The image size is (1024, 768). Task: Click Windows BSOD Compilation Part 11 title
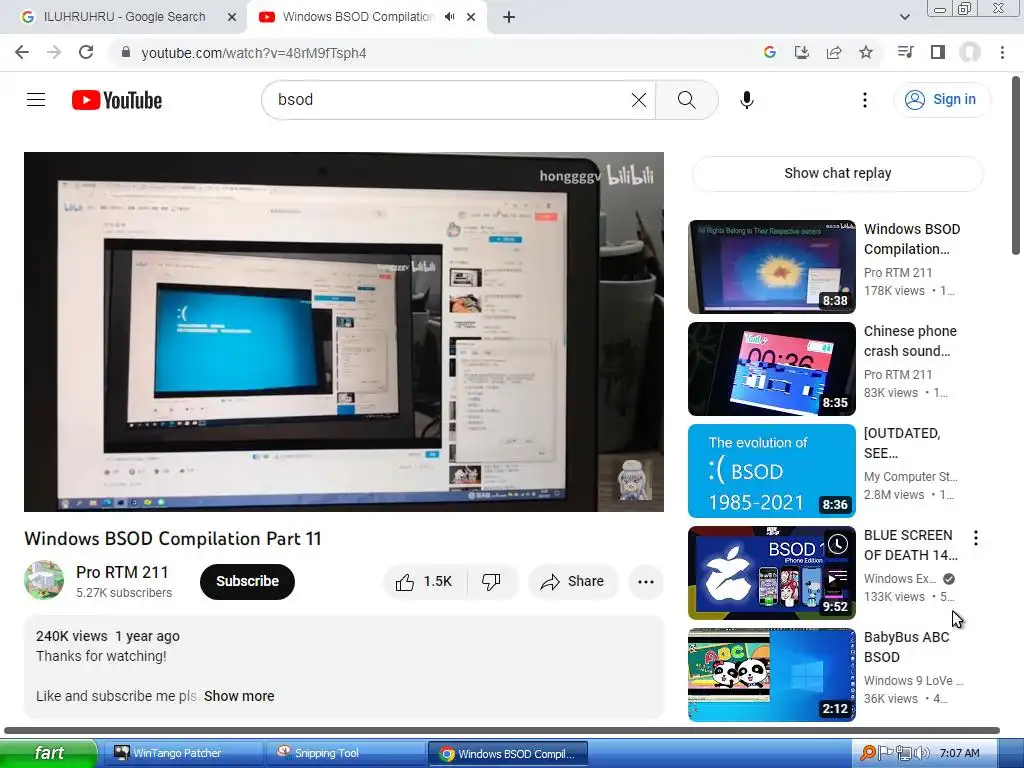click(173, 539)
